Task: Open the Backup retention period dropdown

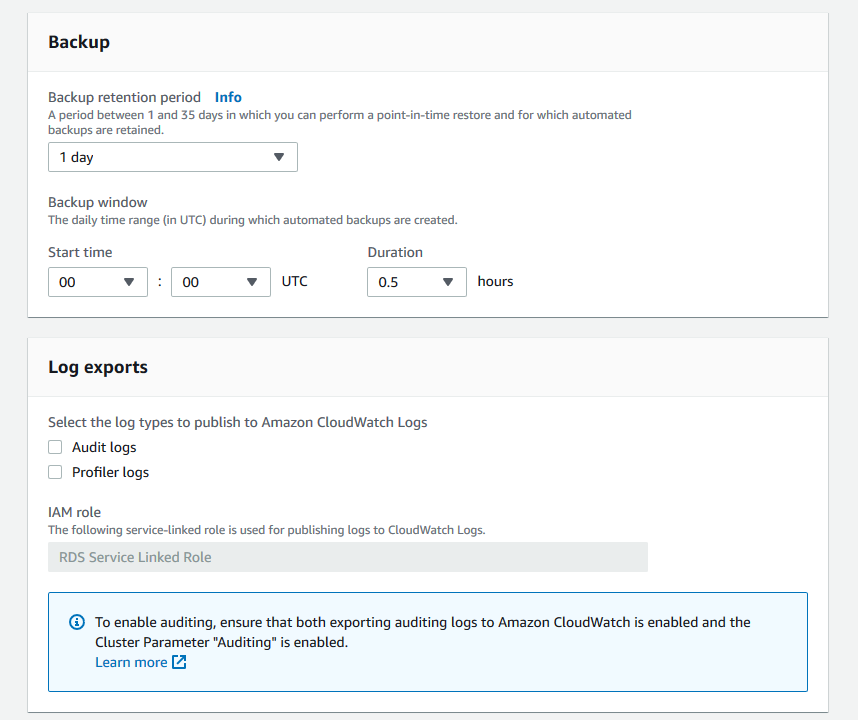Action: [172, 157]
